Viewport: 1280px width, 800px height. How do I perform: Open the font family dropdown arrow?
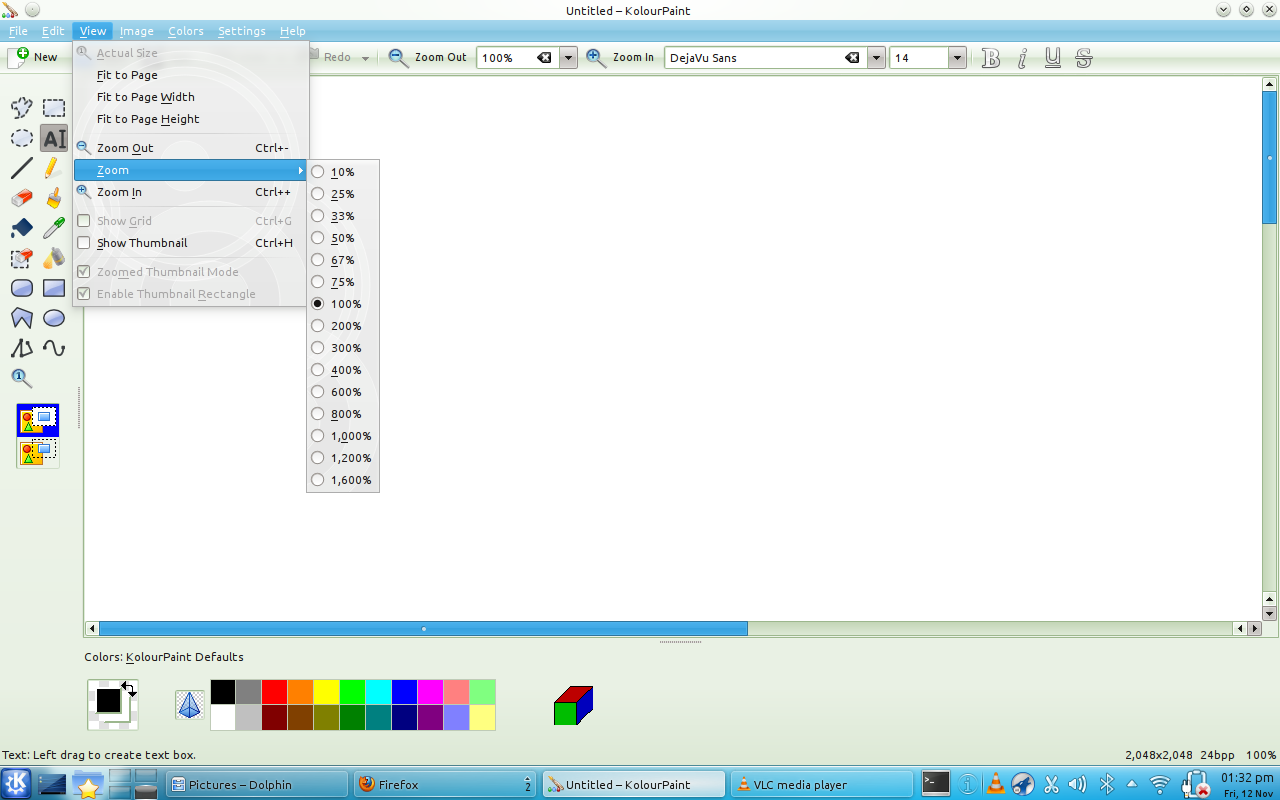tap(876, 58)
